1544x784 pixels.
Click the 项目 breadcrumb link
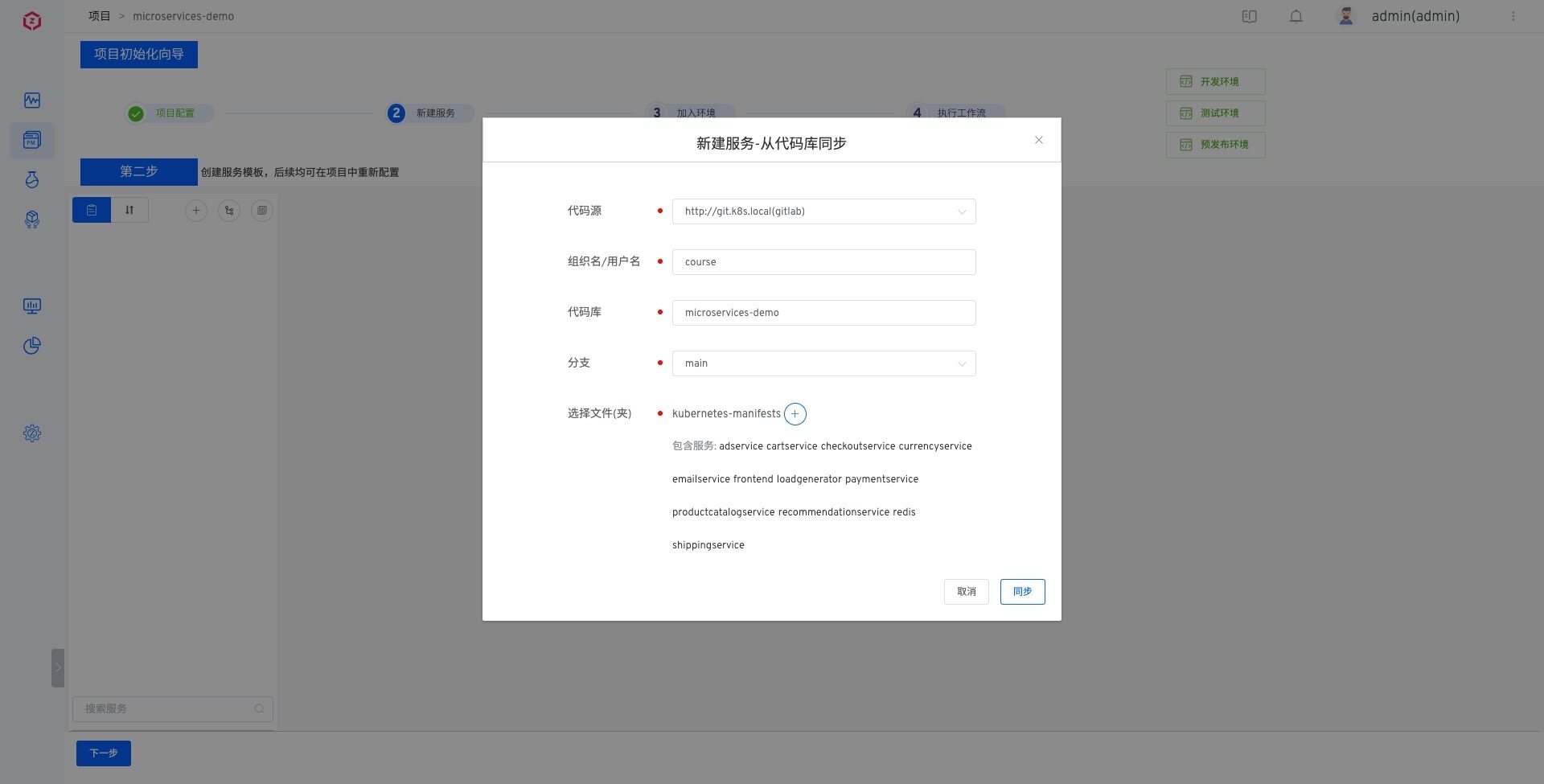click(x=99, y=16)
